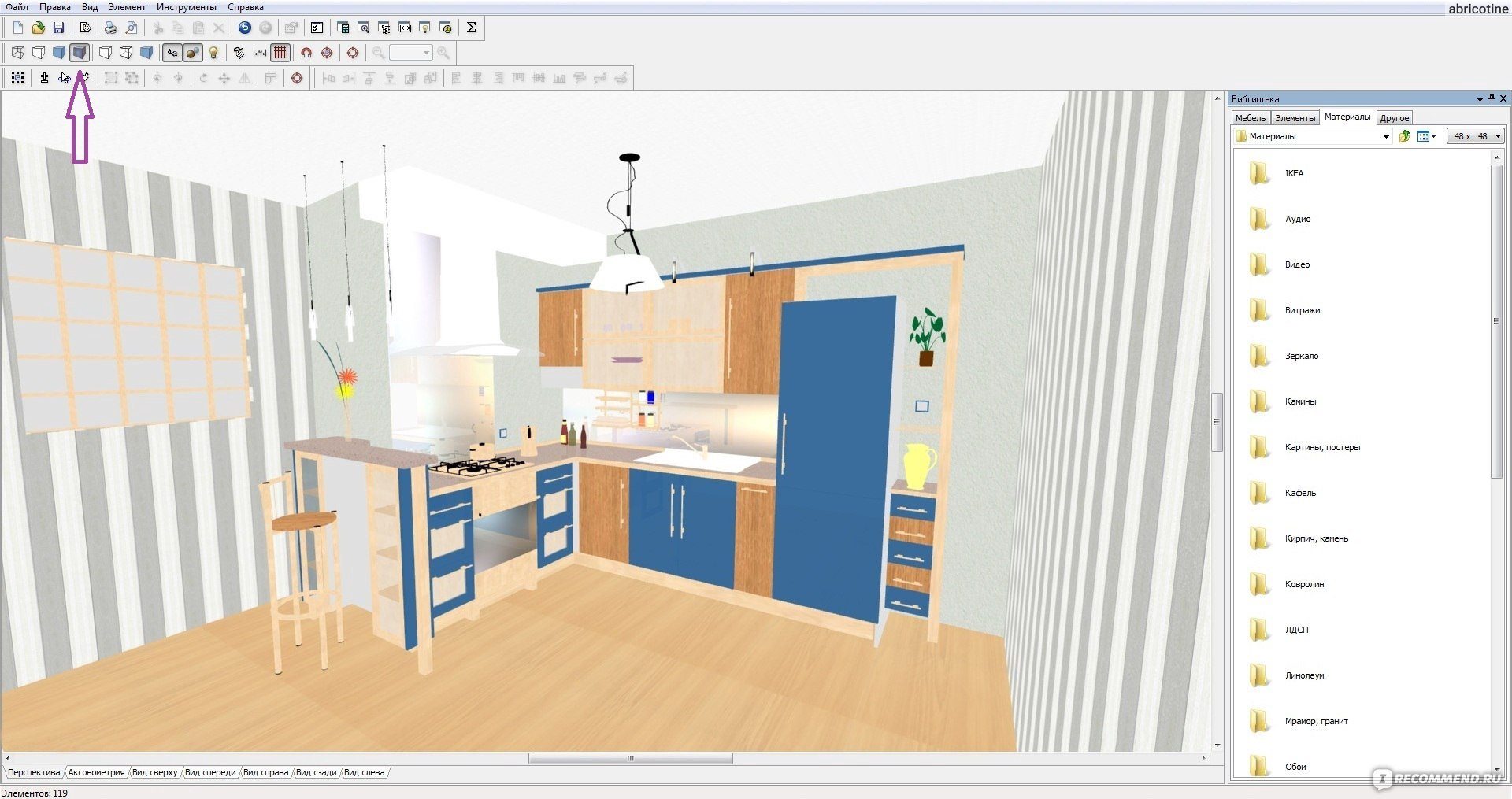
Task: Open the Кафель materials folder
Action: click(1299, 494)
